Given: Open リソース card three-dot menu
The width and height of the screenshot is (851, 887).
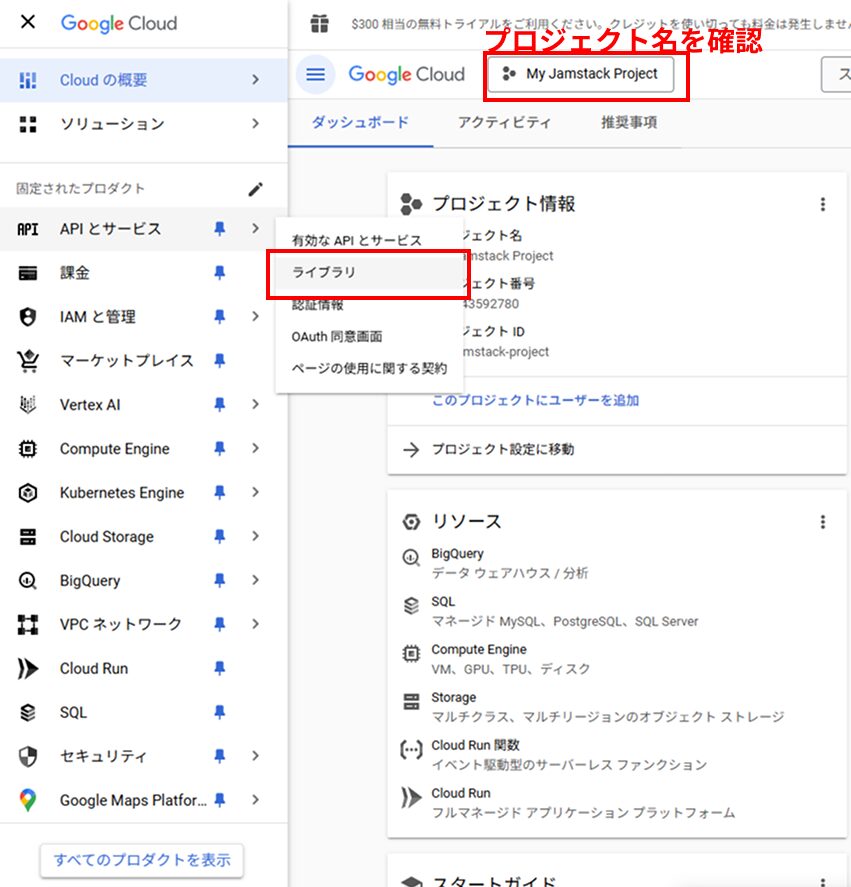Looking at the screenshot, I should coord(823,522).
